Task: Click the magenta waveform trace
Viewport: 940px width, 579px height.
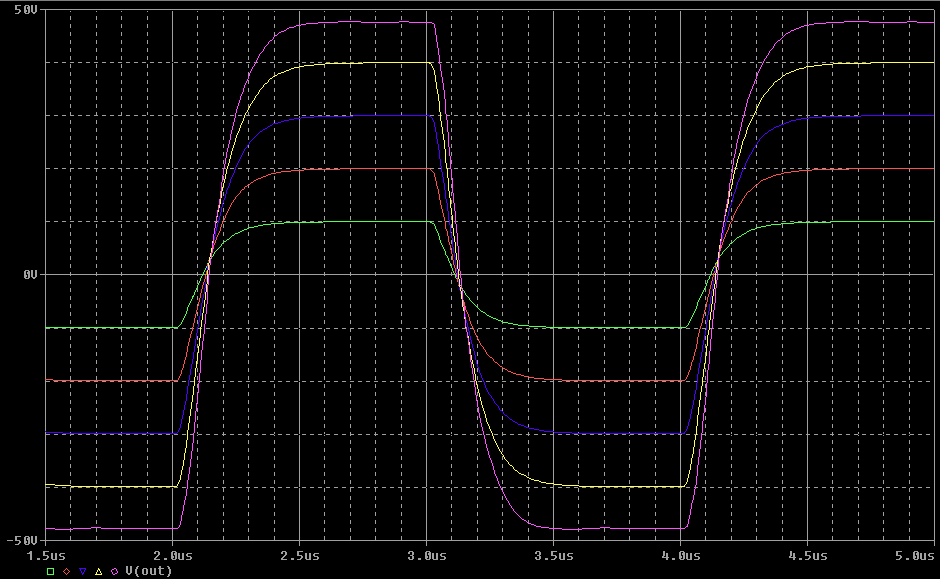Action: click(350, 22)
